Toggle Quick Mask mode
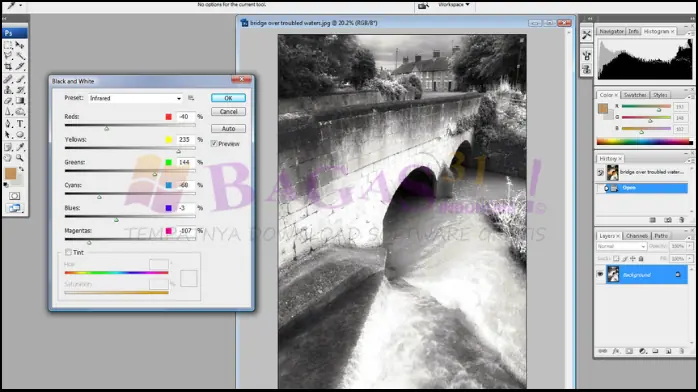698x392 pixels. [14, 196]
